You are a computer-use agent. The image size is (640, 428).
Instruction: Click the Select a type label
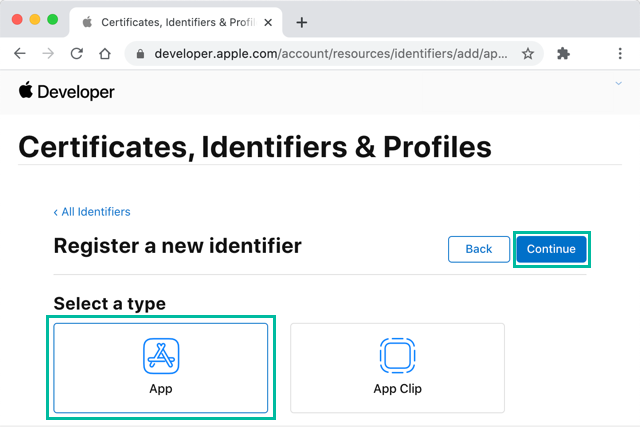click(109, 304)
